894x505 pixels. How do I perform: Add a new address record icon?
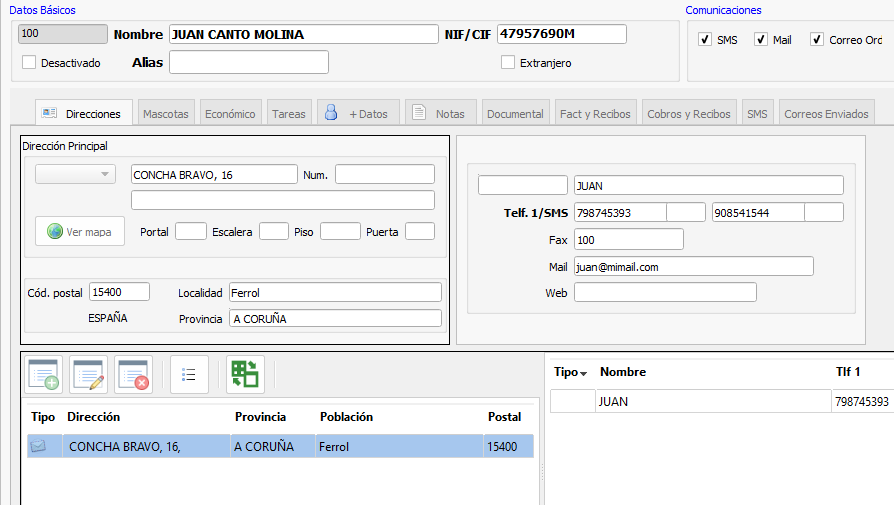pos(43,374)
